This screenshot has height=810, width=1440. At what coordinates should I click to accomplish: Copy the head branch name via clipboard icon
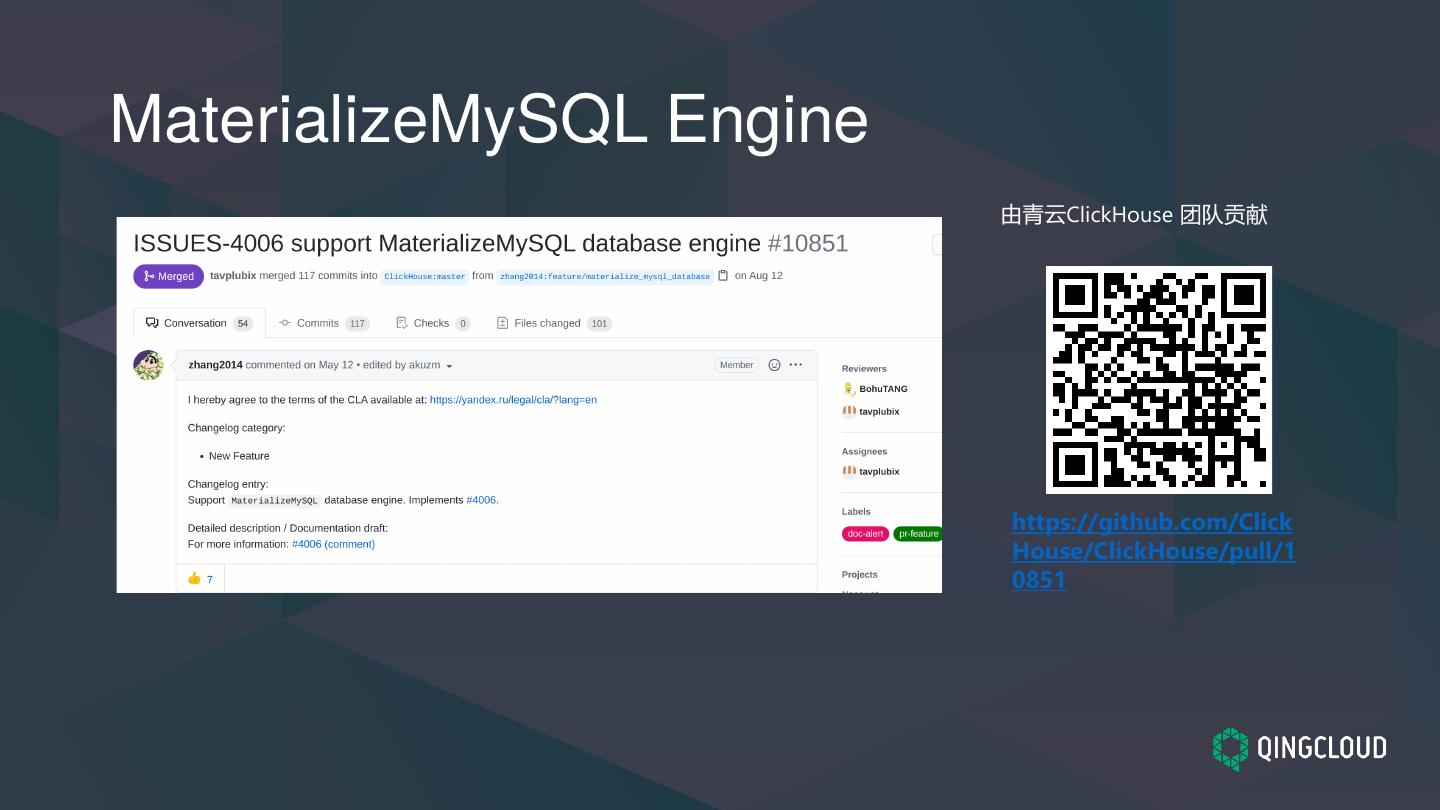pyautogui.click(x=723, y=276)
